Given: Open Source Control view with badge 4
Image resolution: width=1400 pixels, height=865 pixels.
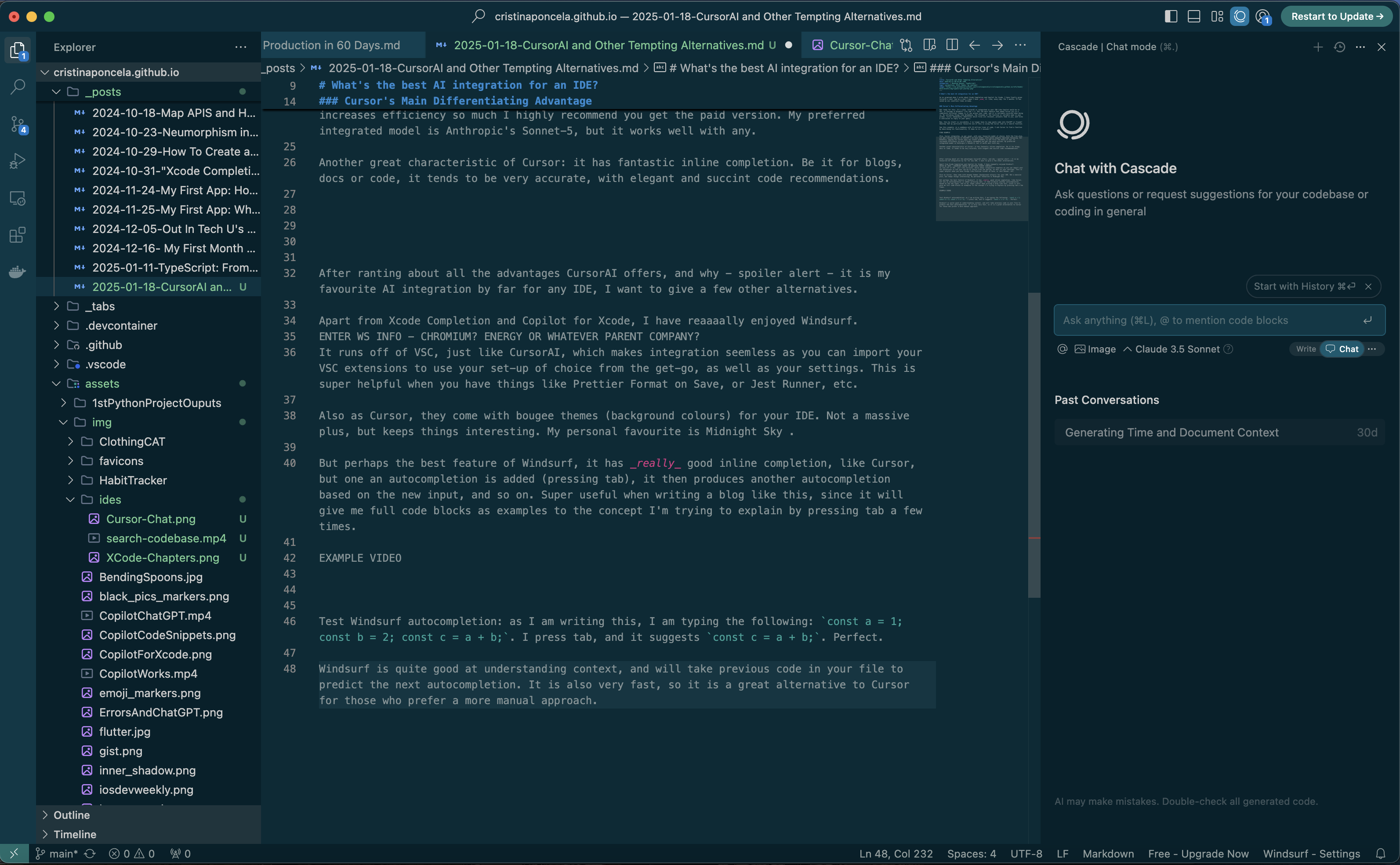Looking at the screenshot, I should [18, 124].
